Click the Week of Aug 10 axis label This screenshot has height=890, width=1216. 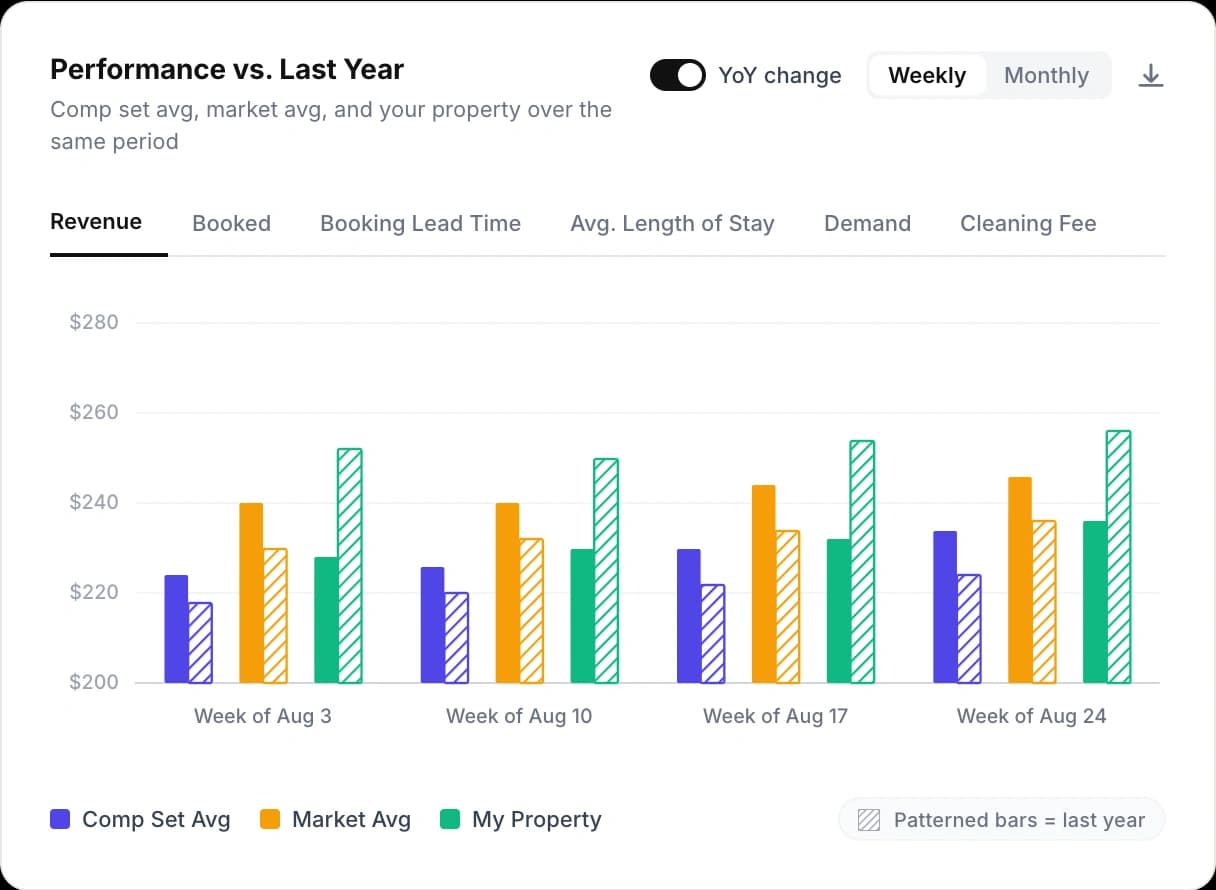tap(519, 716)
